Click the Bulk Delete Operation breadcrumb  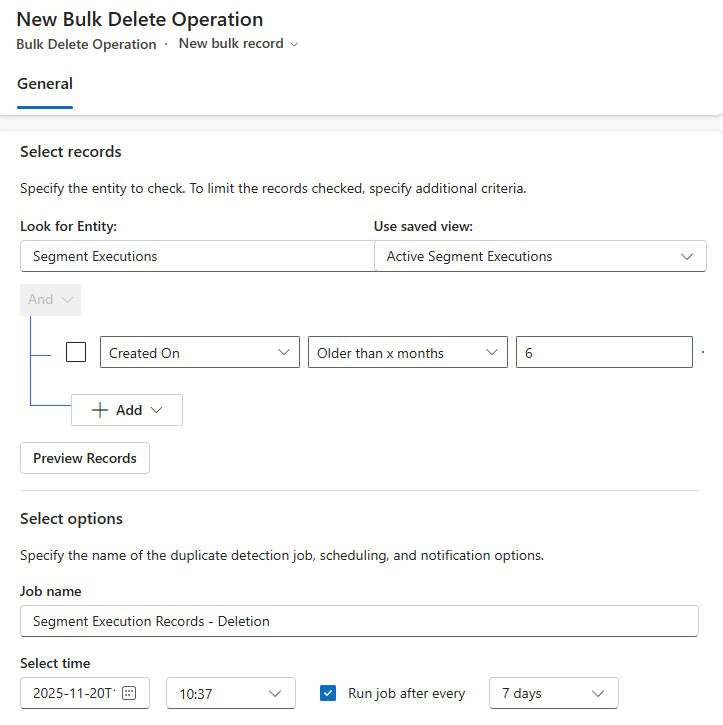86,44
